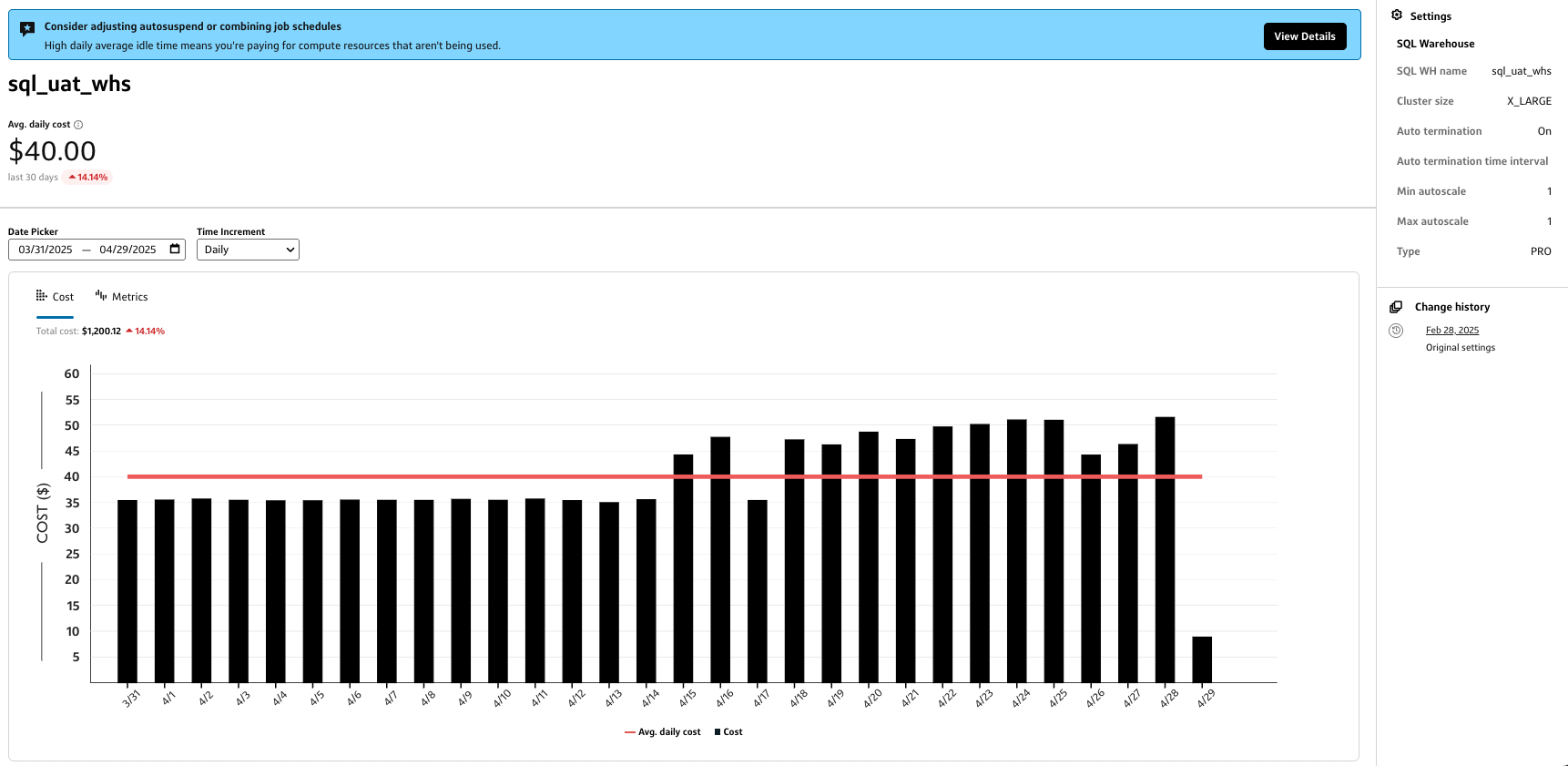Click the 14.14% badge under avg. daily cost

87,178
